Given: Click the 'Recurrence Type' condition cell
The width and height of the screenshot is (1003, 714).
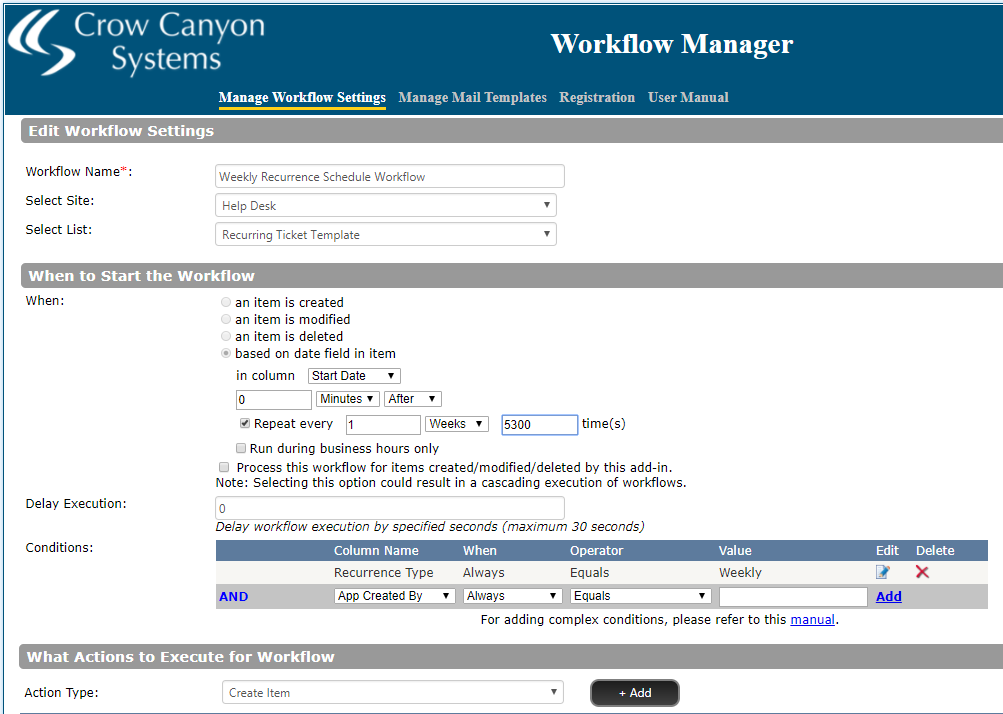Looking at the screenshot, I should point(384,573).
